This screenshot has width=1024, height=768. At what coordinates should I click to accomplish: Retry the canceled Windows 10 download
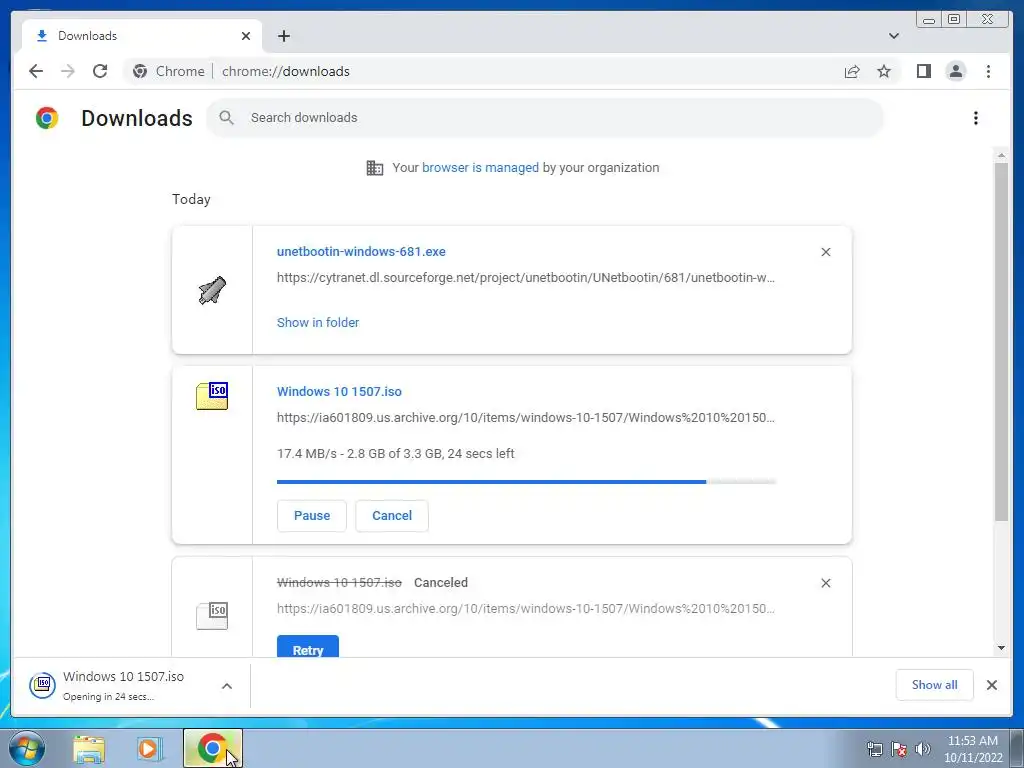[x=308, y=647]
